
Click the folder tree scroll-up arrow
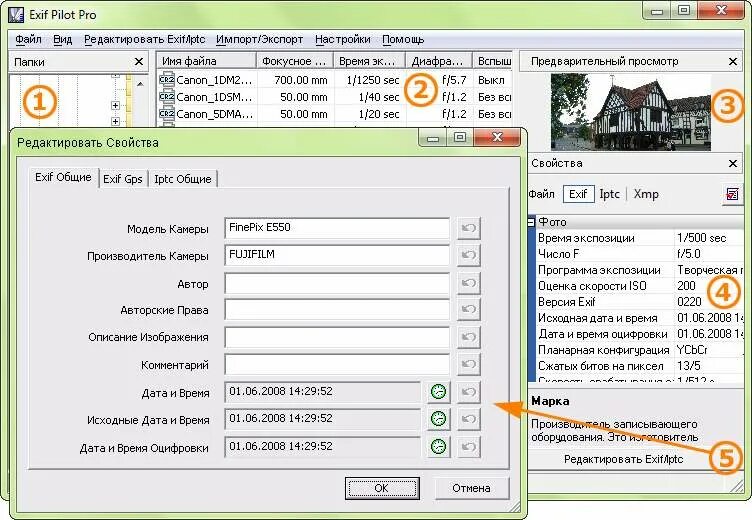pos(140,84)
